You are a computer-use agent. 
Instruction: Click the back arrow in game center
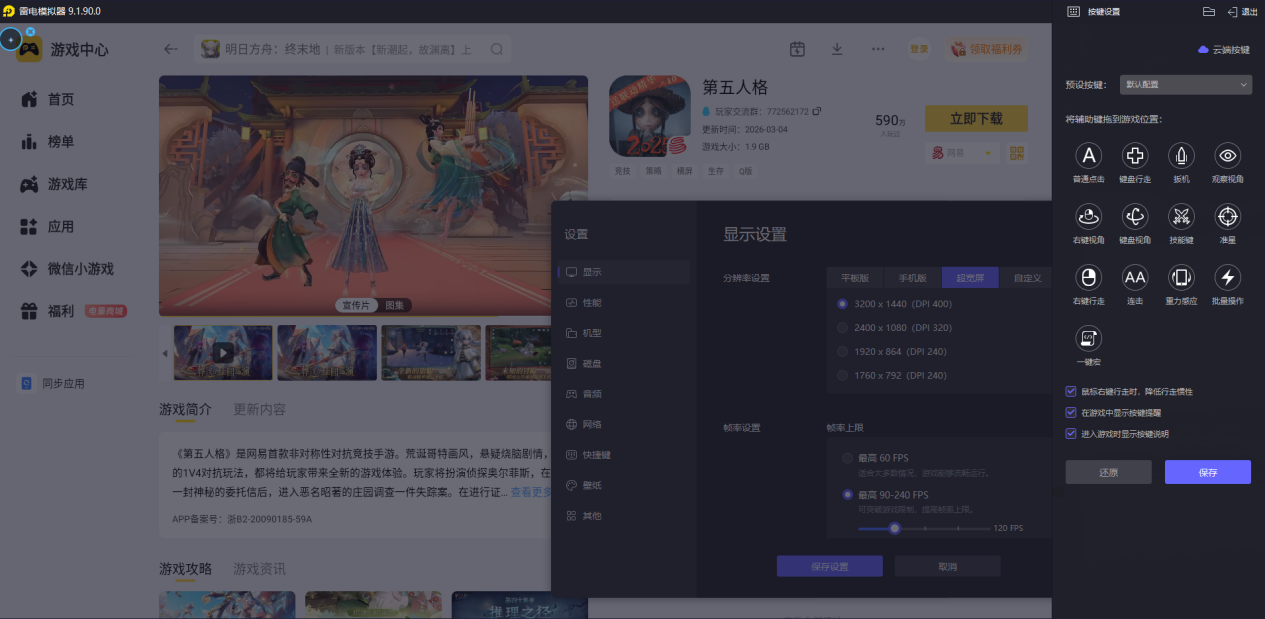pos(171,49)
